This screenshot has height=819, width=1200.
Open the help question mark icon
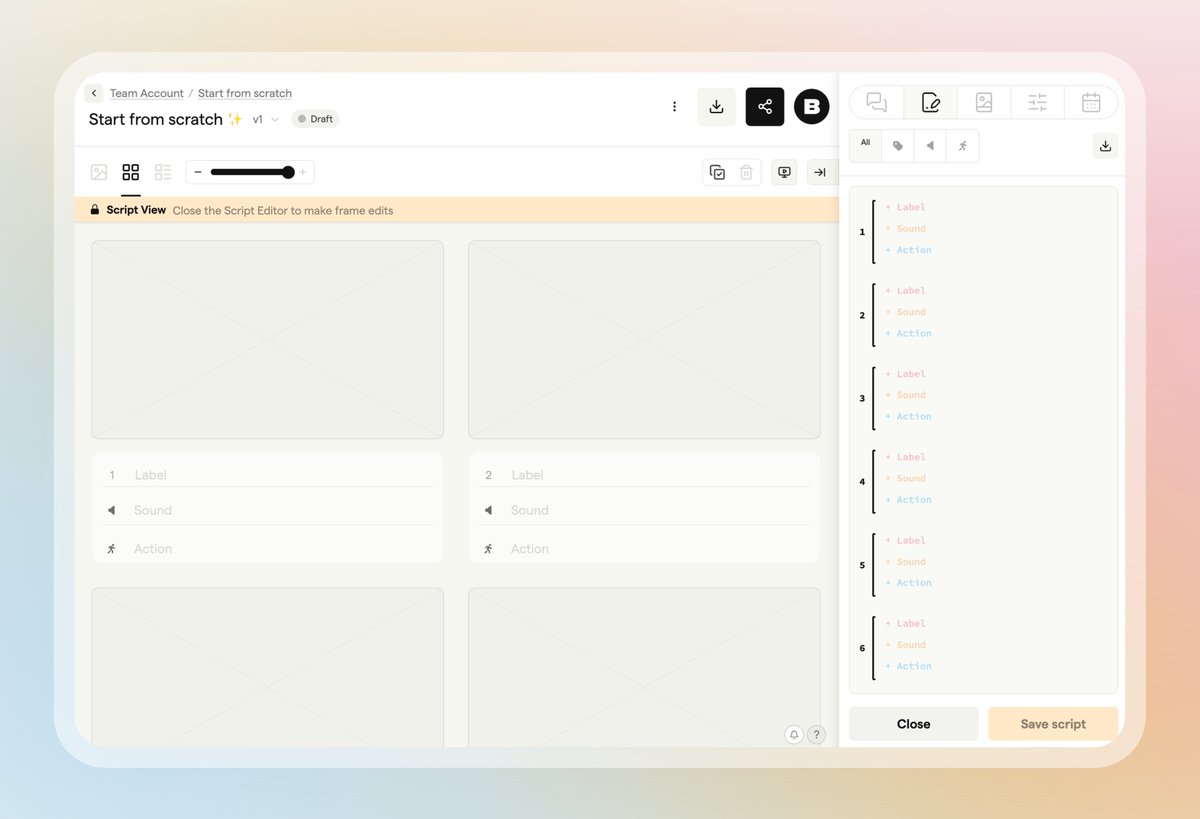coord(816,734)
